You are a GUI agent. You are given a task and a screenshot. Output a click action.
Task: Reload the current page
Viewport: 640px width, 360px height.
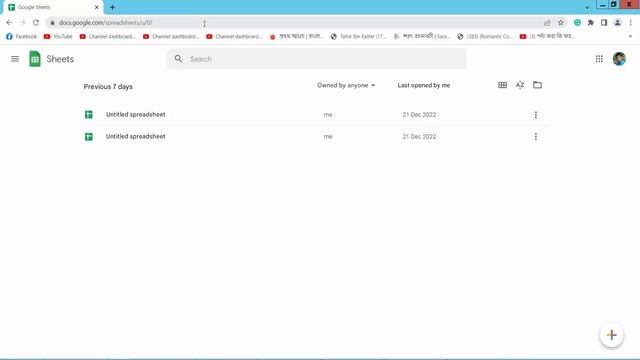[36, 23]
